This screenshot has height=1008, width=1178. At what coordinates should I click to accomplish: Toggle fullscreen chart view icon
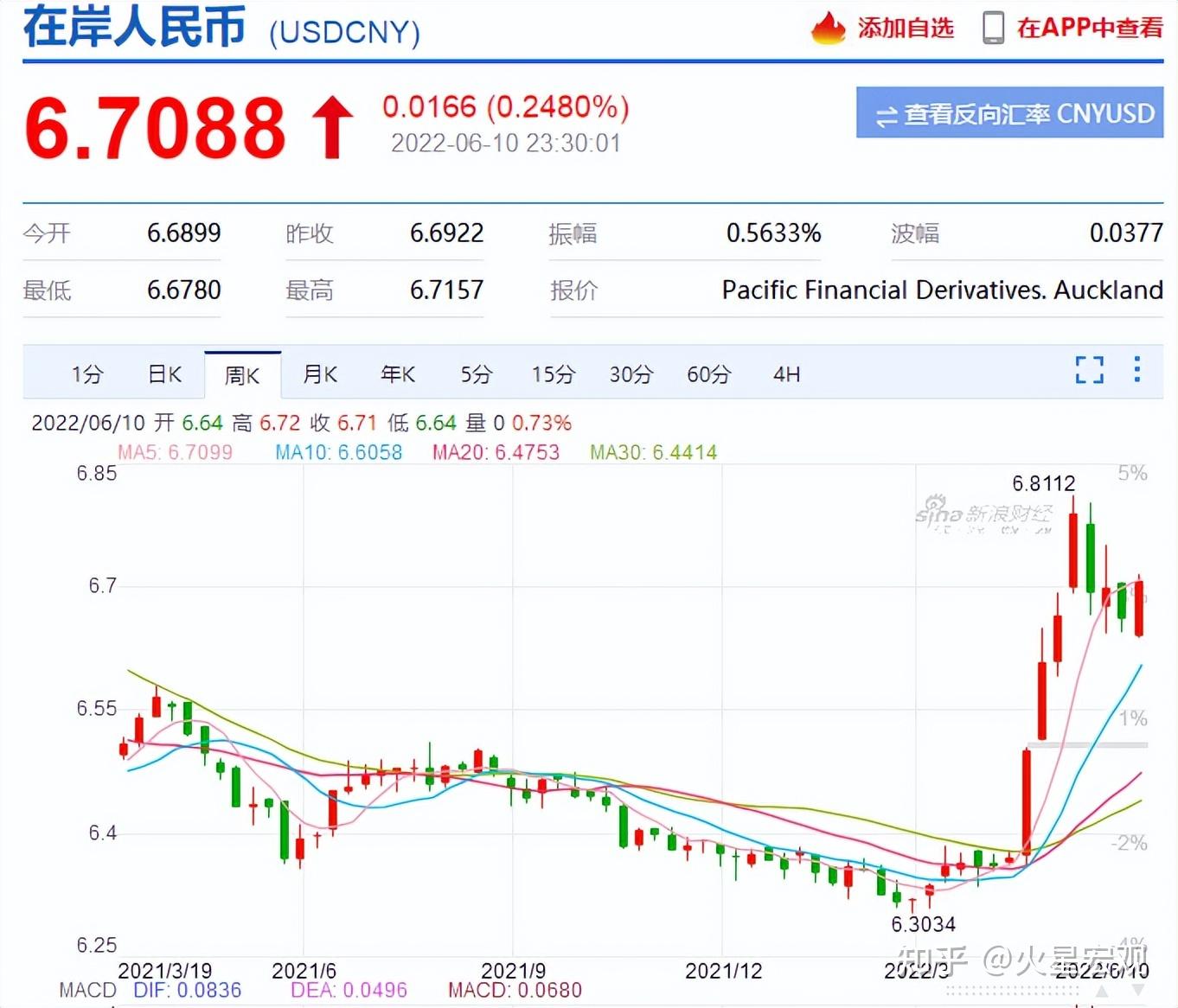(x=1090, y=369)
